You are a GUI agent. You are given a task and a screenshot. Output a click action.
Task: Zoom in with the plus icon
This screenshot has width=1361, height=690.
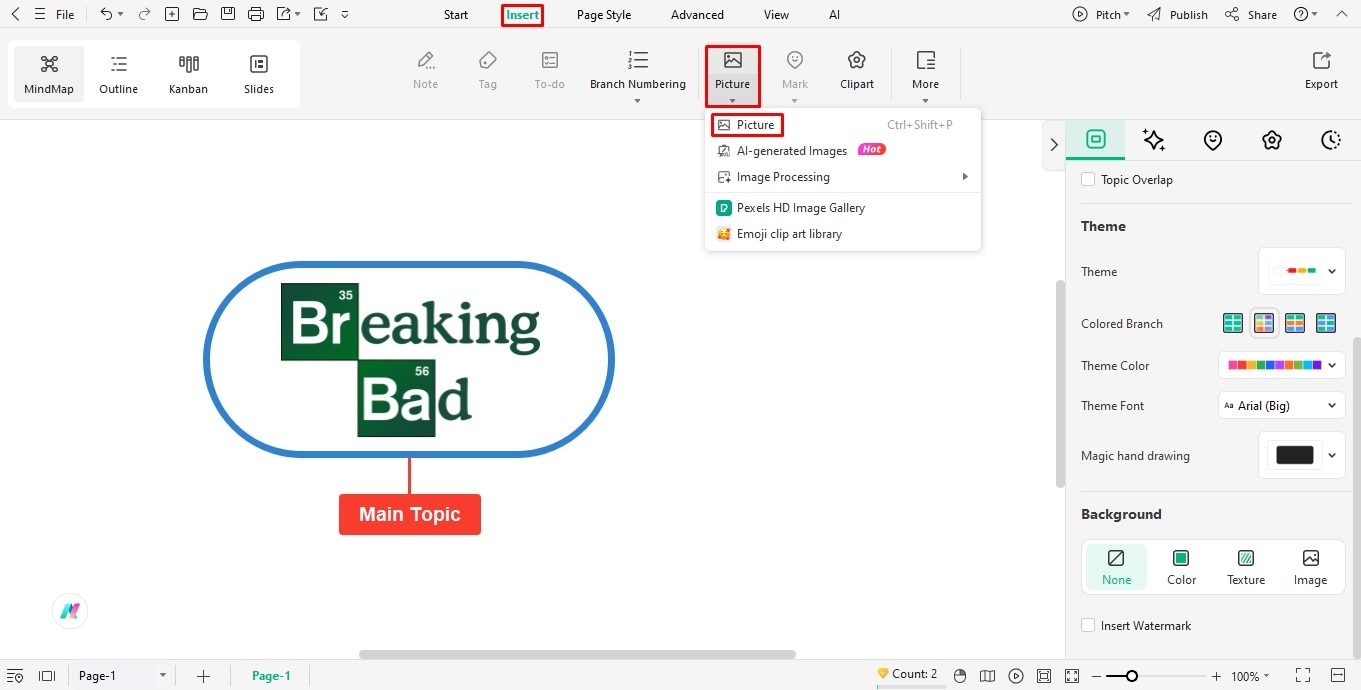coord(1216,676)
